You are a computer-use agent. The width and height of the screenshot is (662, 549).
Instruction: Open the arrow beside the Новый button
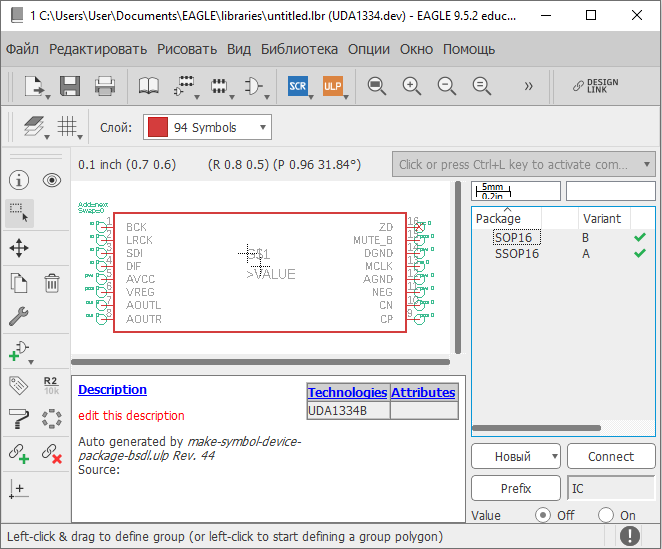pos(555,457)
